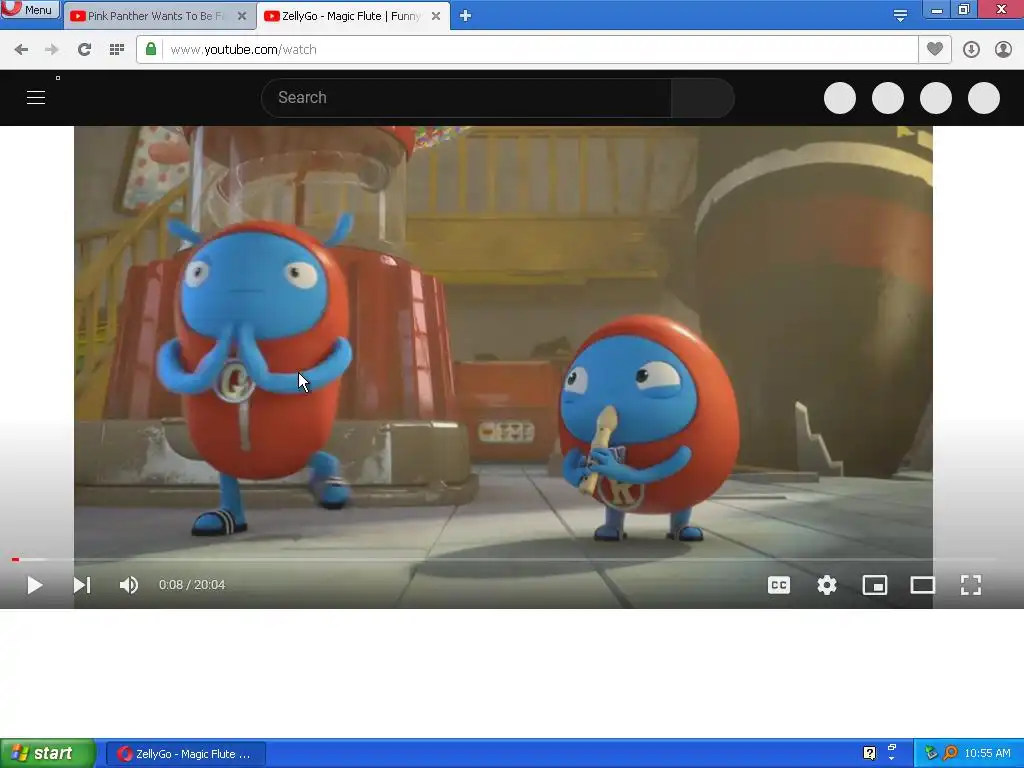Go back to previous page
Image resolution: width=1024 pixels, height=768 pixels.
[x=21, y=50]
